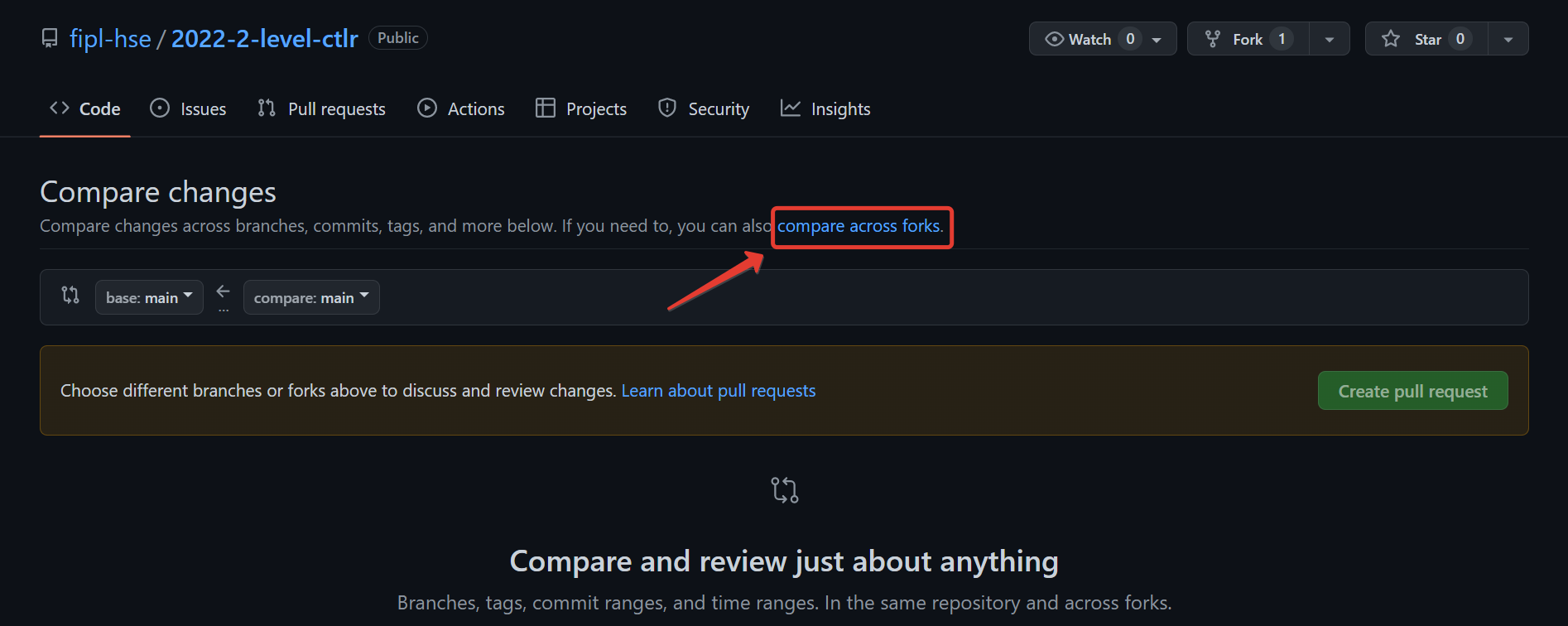Image resolution: width=1568 pixels, height=626 pixels.
Task: Open the Fork options dropdown arrow
Action: coord(1330,40)
